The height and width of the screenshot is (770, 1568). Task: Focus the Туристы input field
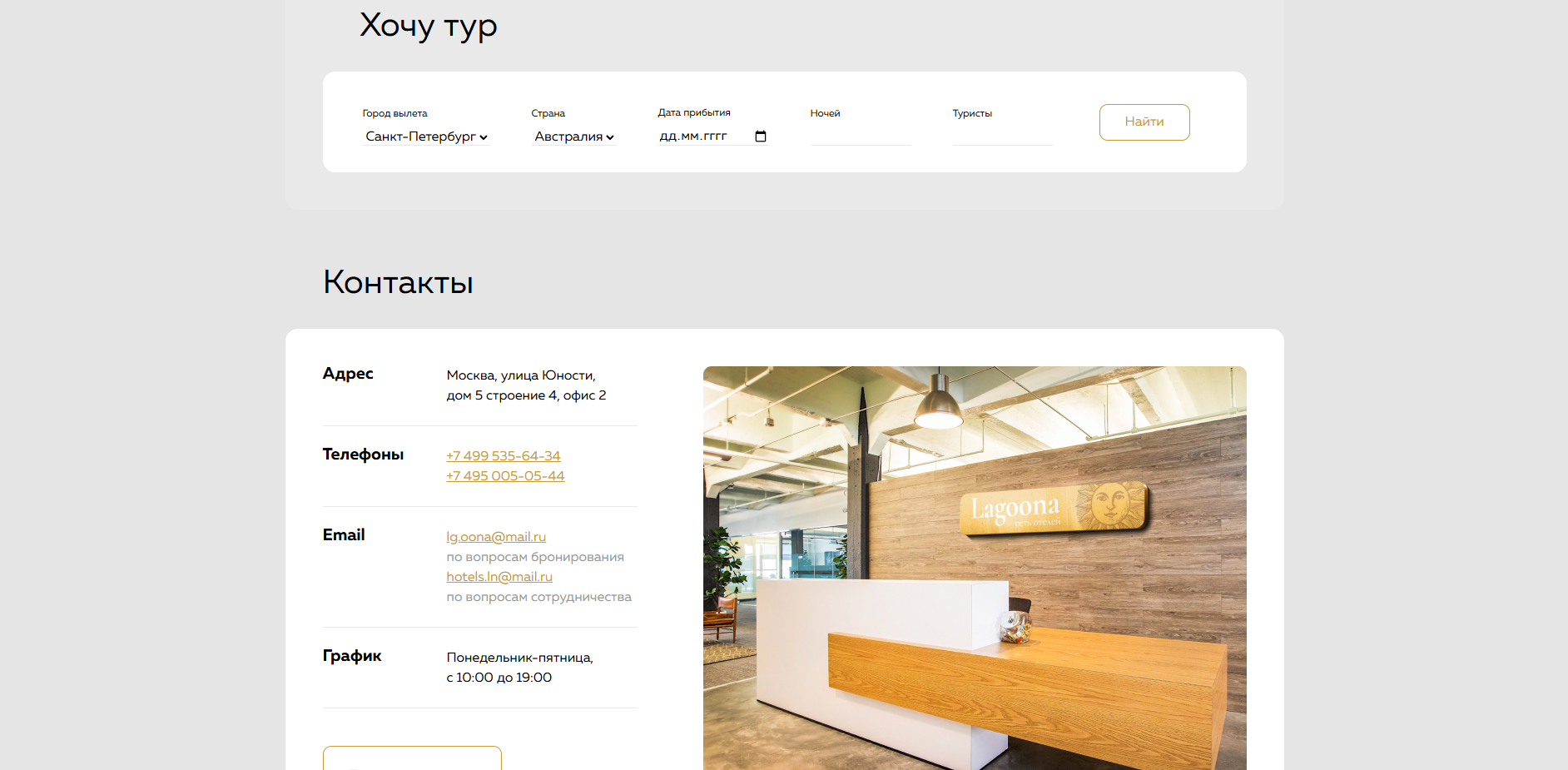1003,137
